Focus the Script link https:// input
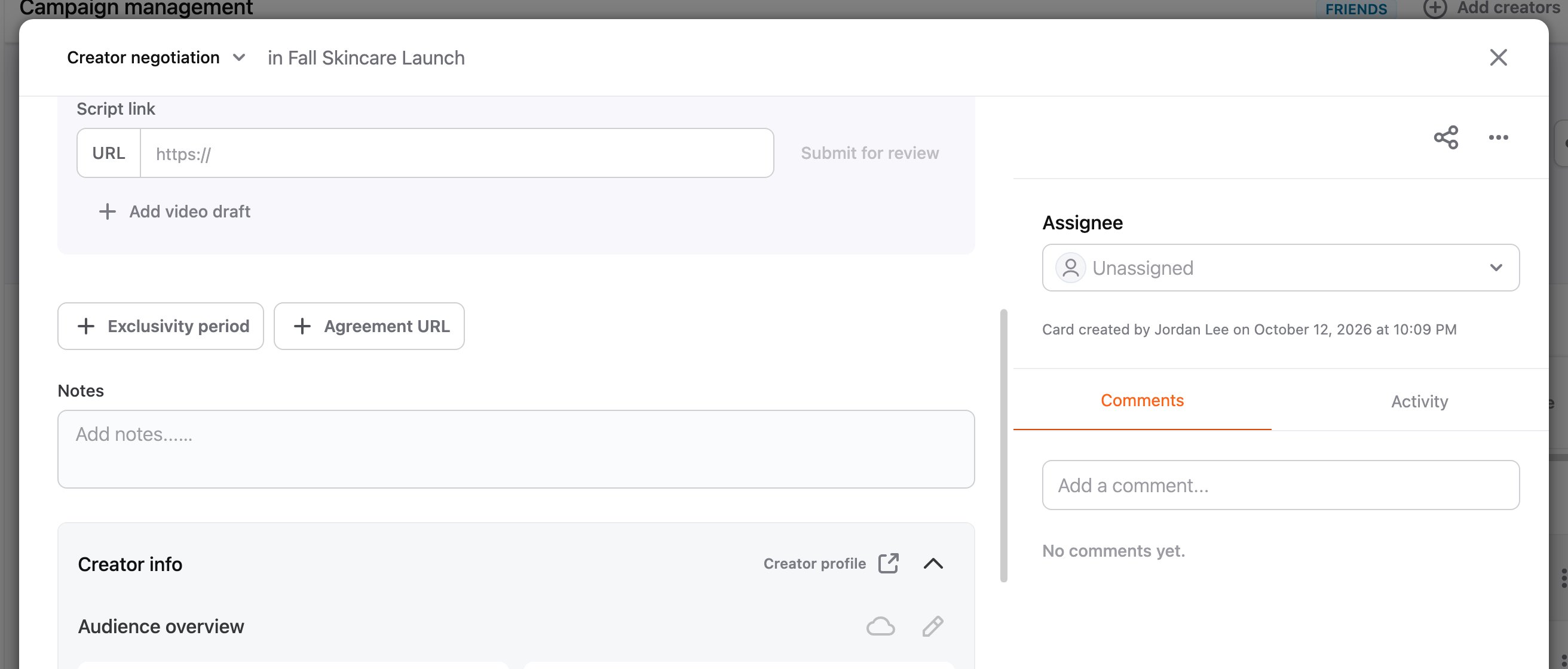 (x=457, y=154)
